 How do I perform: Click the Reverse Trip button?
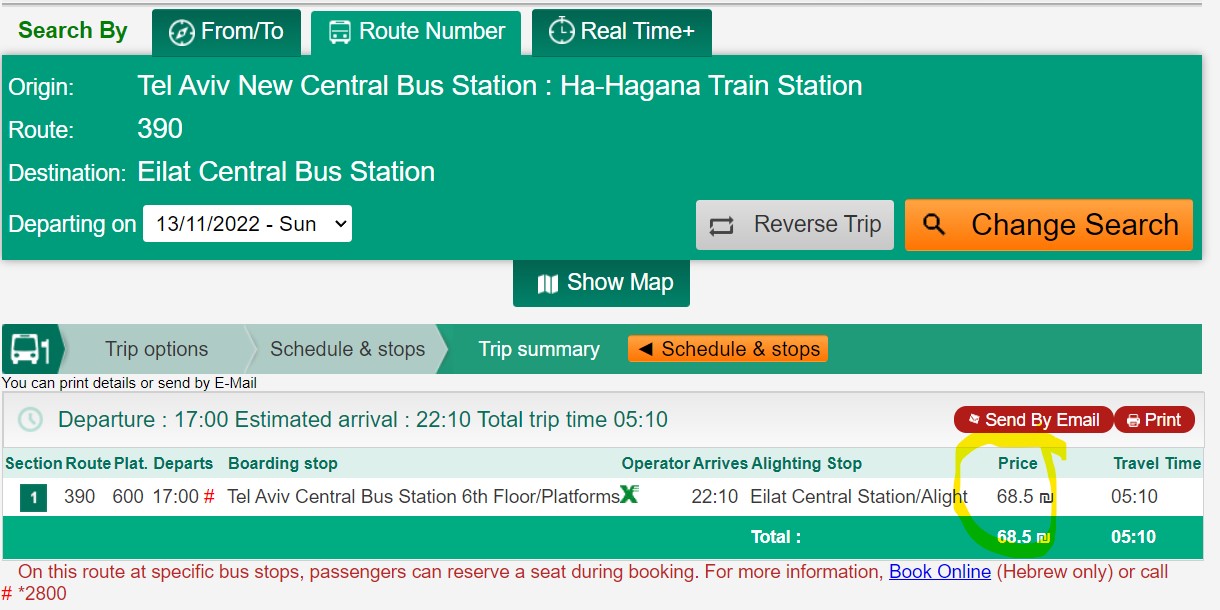(795, 225)
